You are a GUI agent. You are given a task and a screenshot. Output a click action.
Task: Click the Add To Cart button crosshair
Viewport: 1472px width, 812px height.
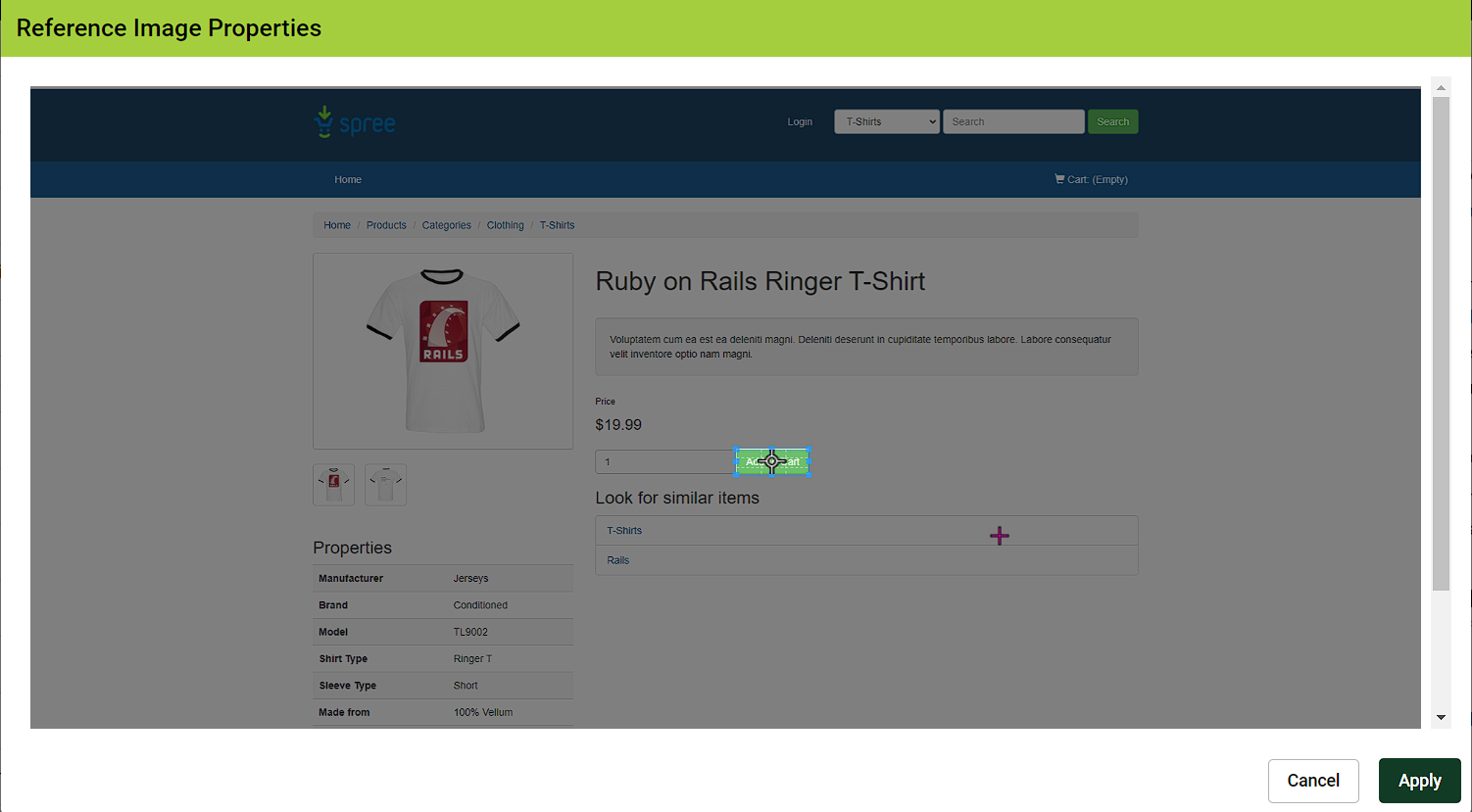point(772,461)
